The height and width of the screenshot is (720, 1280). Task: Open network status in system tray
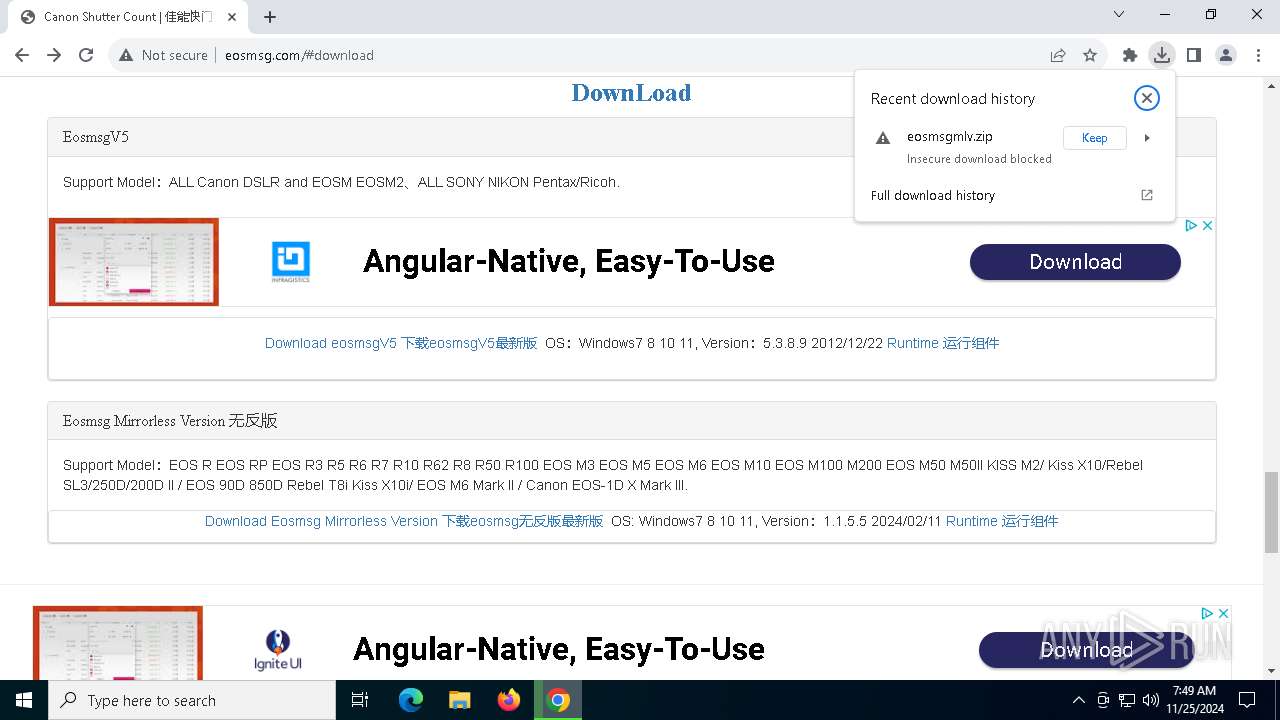coord(1127,700)
